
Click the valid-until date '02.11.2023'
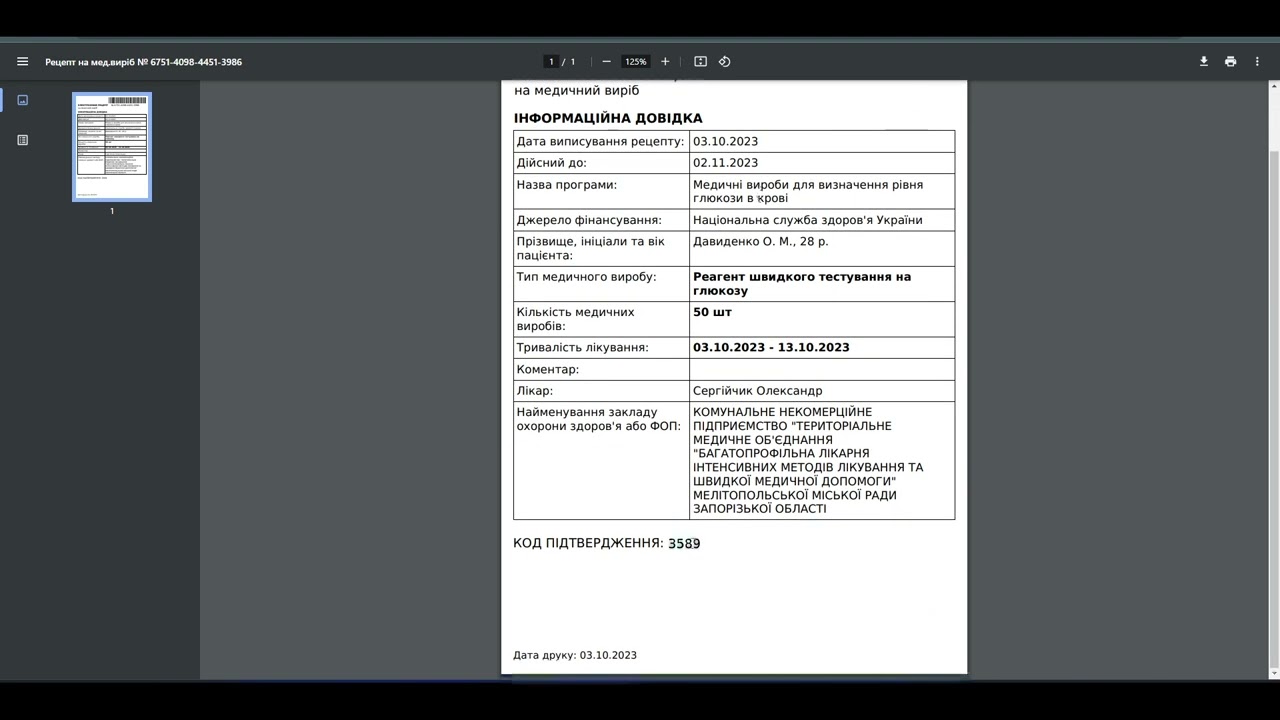(726, 162)
